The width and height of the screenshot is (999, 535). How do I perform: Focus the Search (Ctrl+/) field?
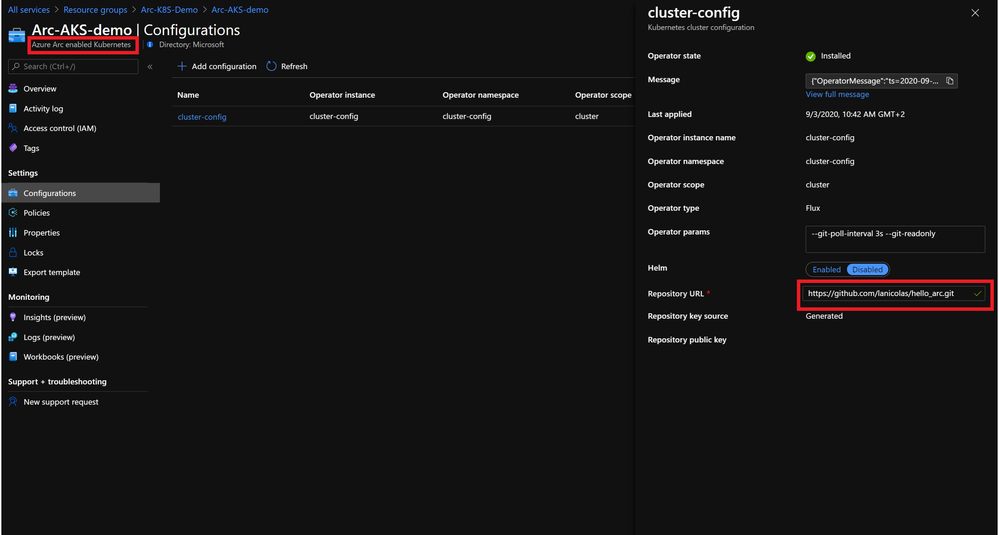pyautogui.click(x=73, y=66)
